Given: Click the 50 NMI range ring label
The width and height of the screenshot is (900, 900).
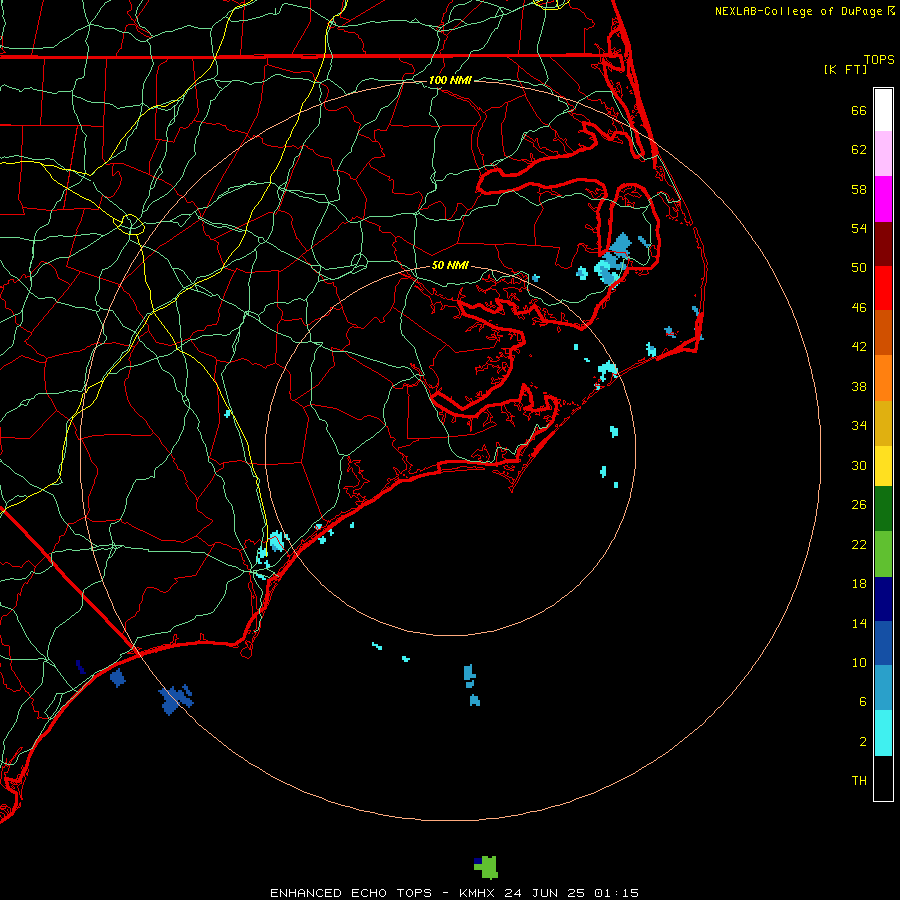Looking at the screenshot, I should [x=450, y=265].
